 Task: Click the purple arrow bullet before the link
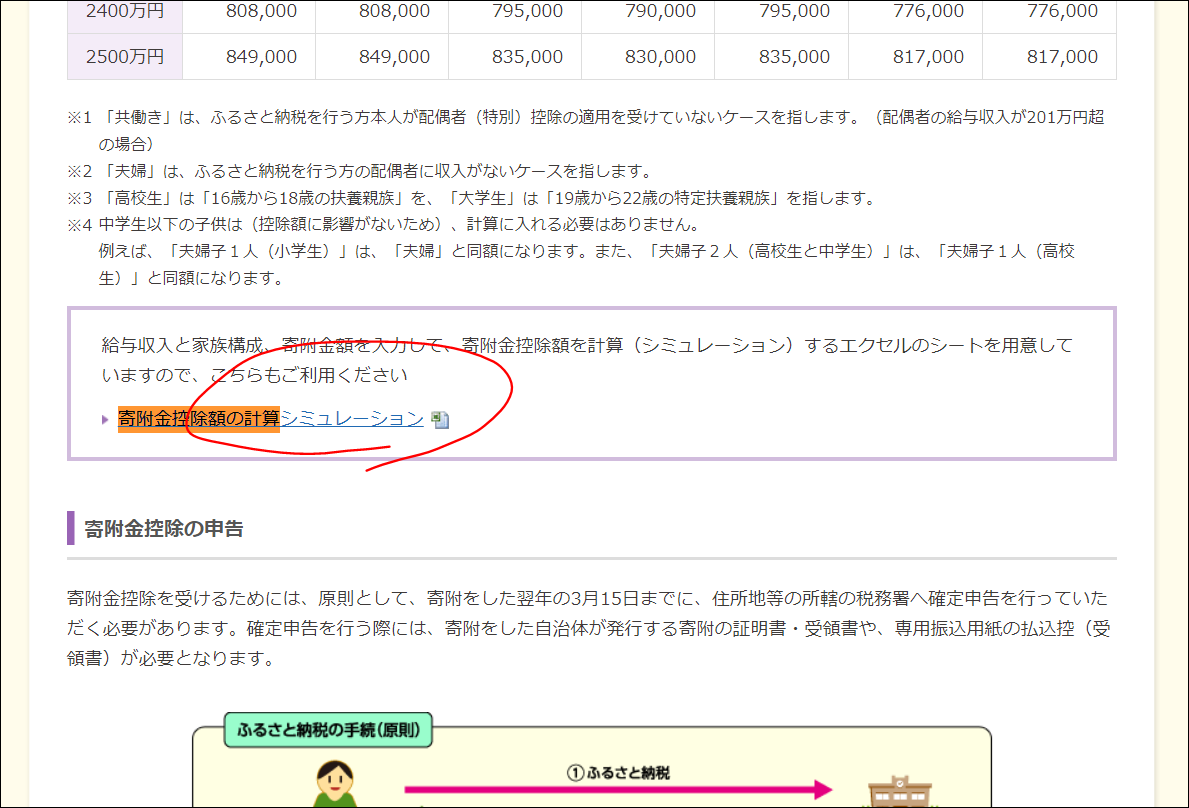coord(107,420)
